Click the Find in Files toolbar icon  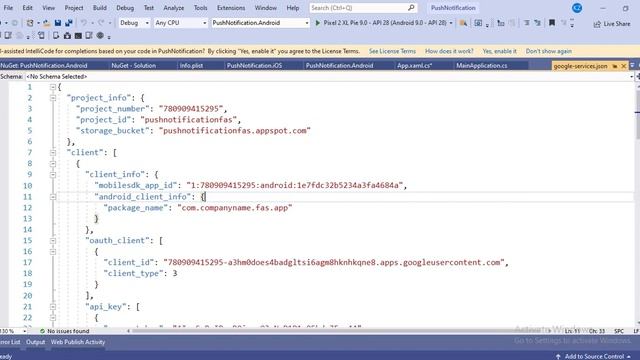point(463,23)
